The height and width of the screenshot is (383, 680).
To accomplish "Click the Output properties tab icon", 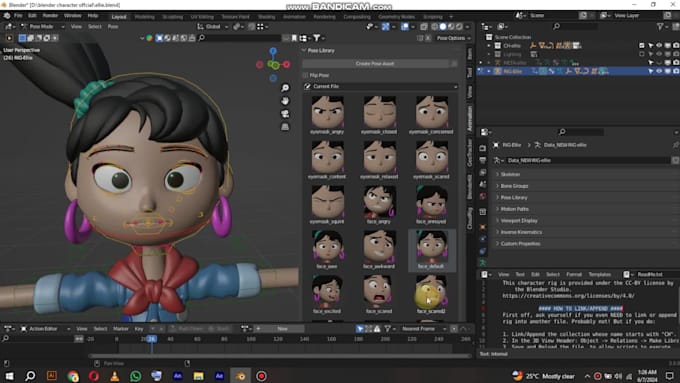I will coord(483,160).
